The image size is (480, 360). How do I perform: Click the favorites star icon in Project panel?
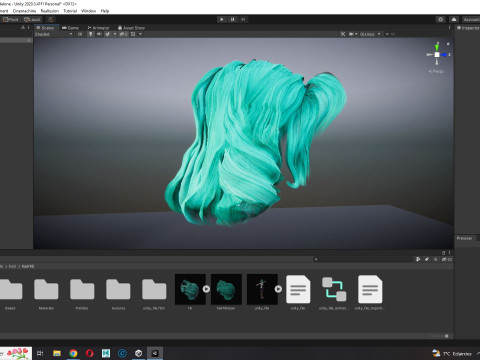coord(435,259)
